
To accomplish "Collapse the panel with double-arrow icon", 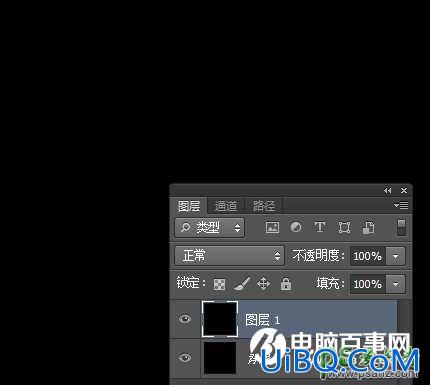I will (387, 191).
